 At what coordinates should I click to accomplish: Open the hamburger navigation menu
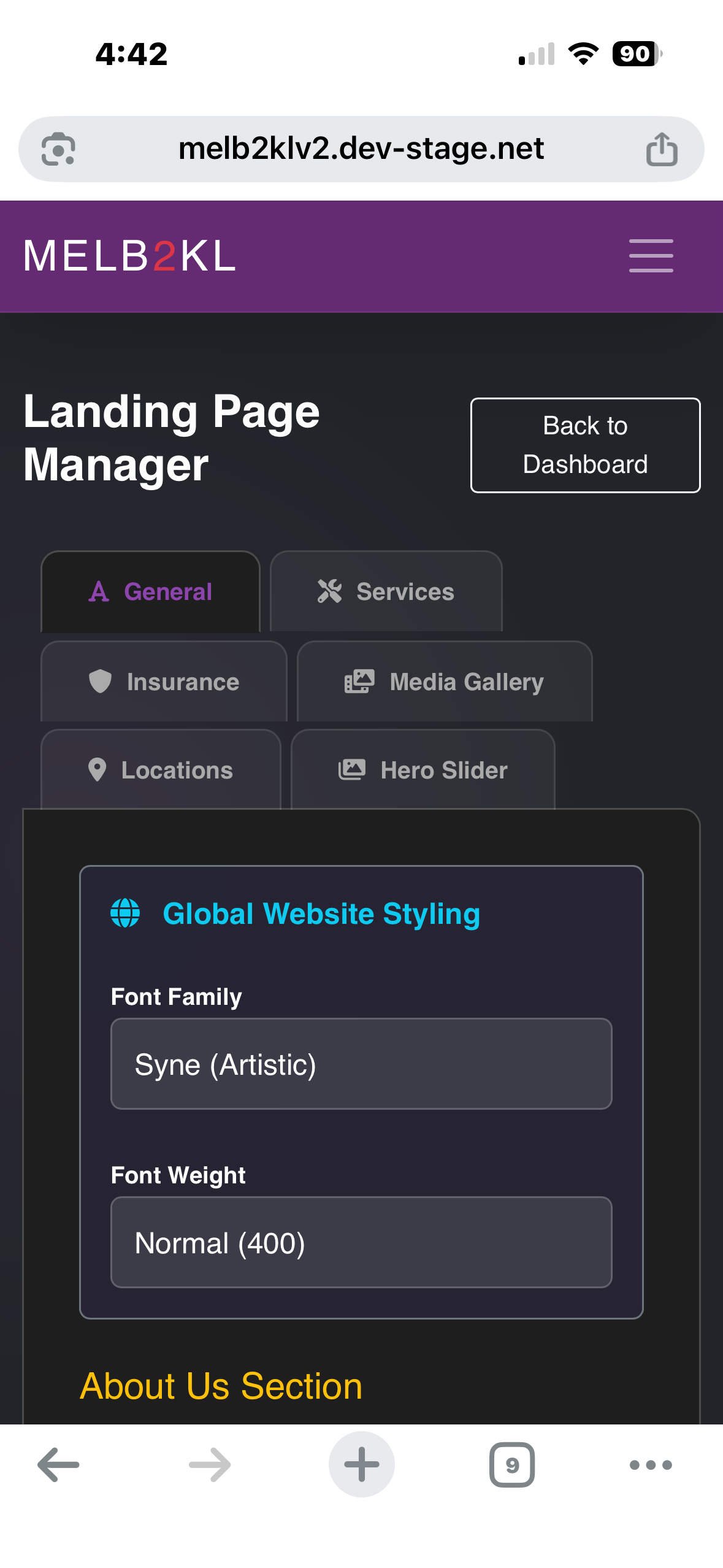[651, 256]
